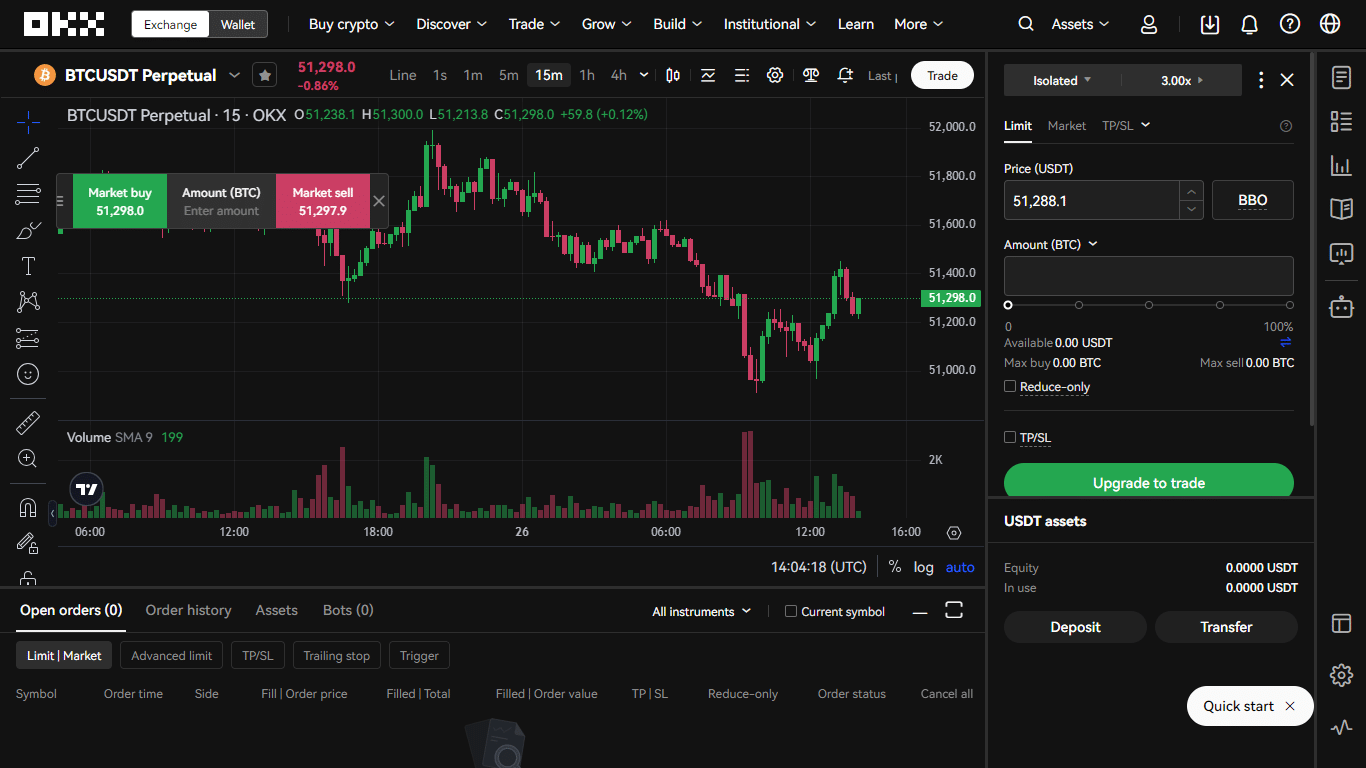Set amount slider to 100% point

pos(1290,305)
